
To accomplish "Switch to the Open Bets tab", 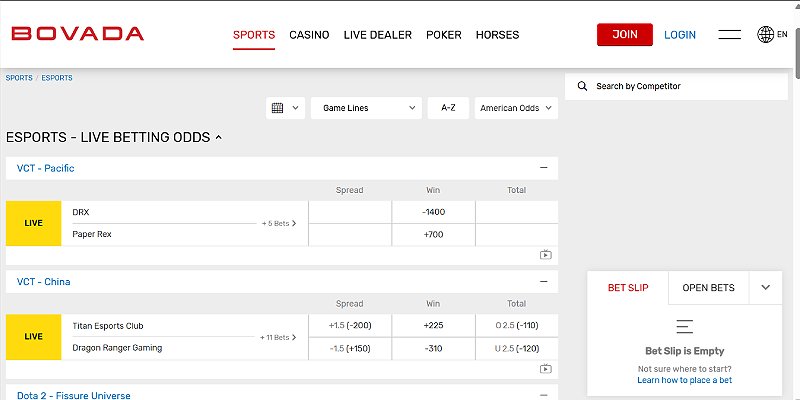I will pyautogui.click(x=708, y=288).
